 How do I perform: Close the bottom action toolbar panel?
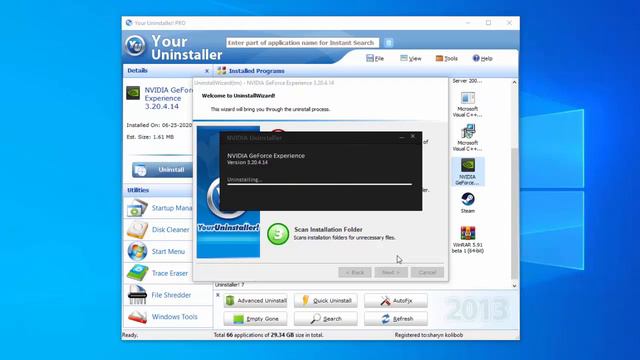coord(218,295)
